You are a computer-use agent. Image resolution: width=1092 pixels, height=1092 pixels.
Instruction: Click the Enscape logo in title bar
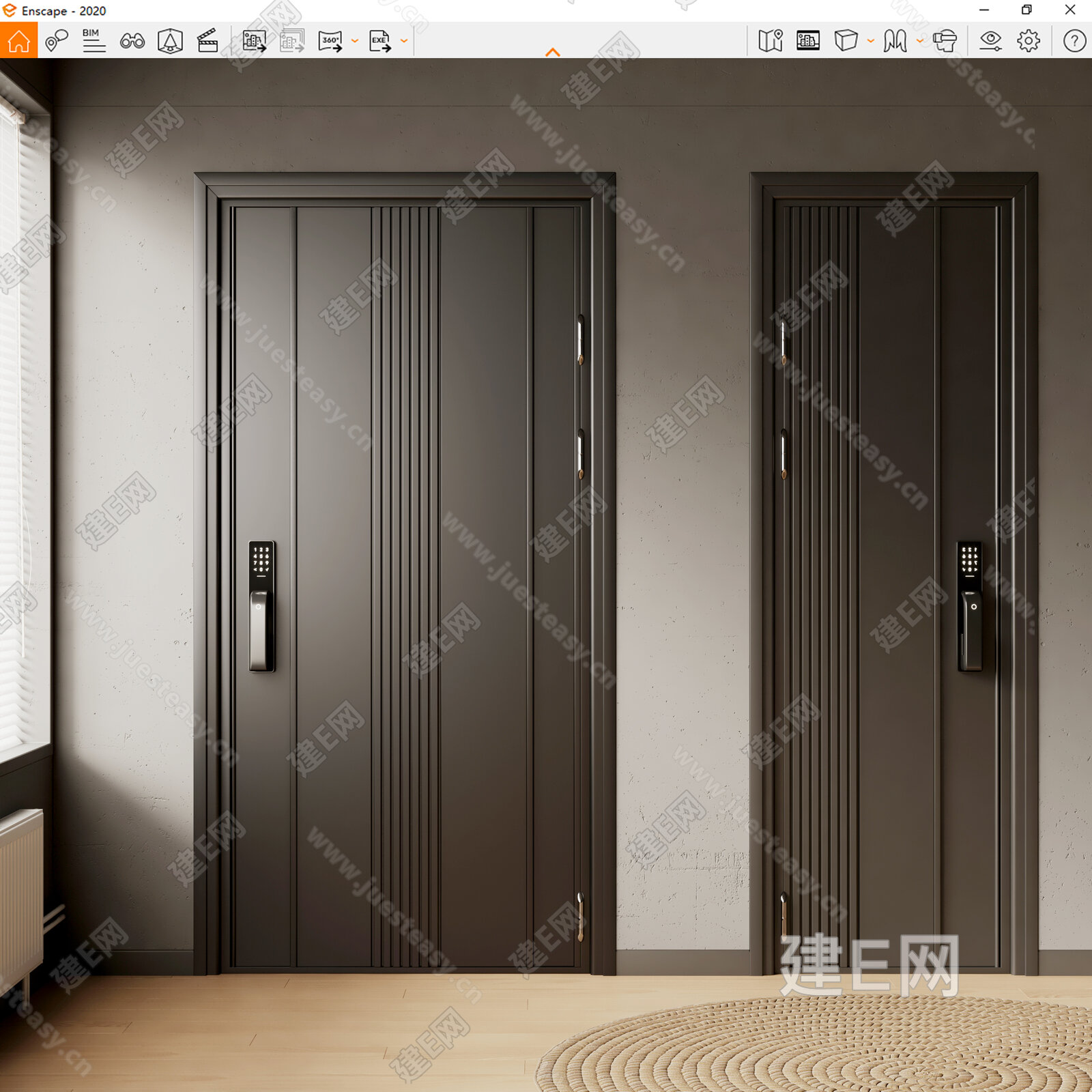tap(9, 10)
